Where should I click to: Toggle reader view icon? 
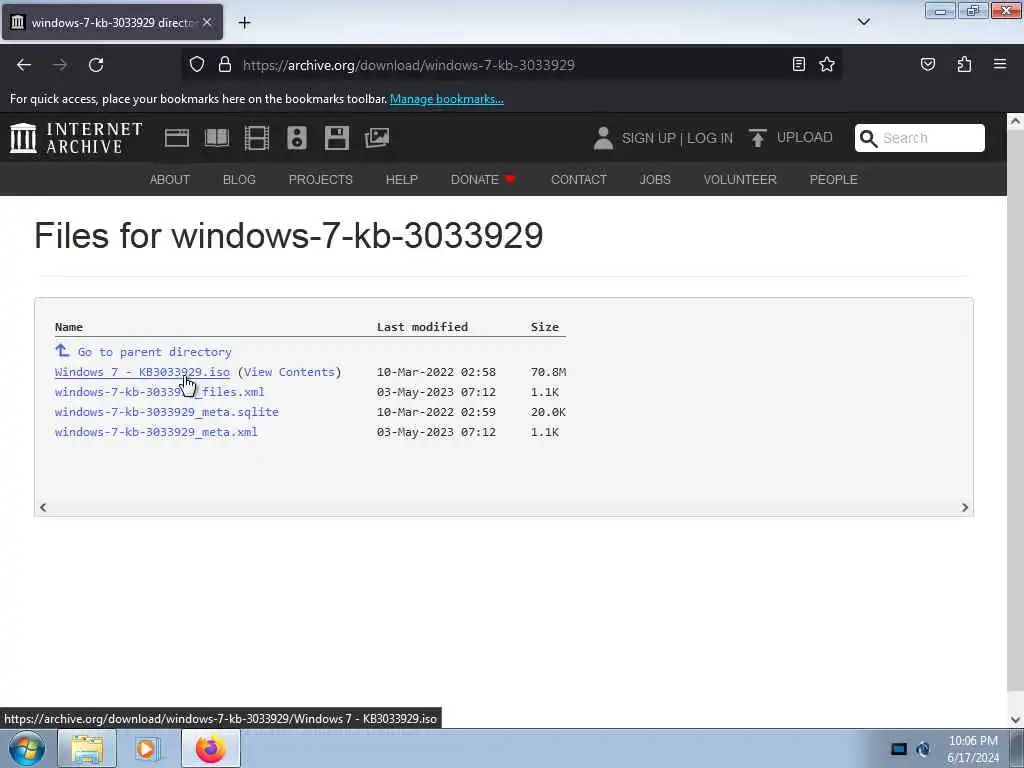pyautogui.click(x=798, y=64)
